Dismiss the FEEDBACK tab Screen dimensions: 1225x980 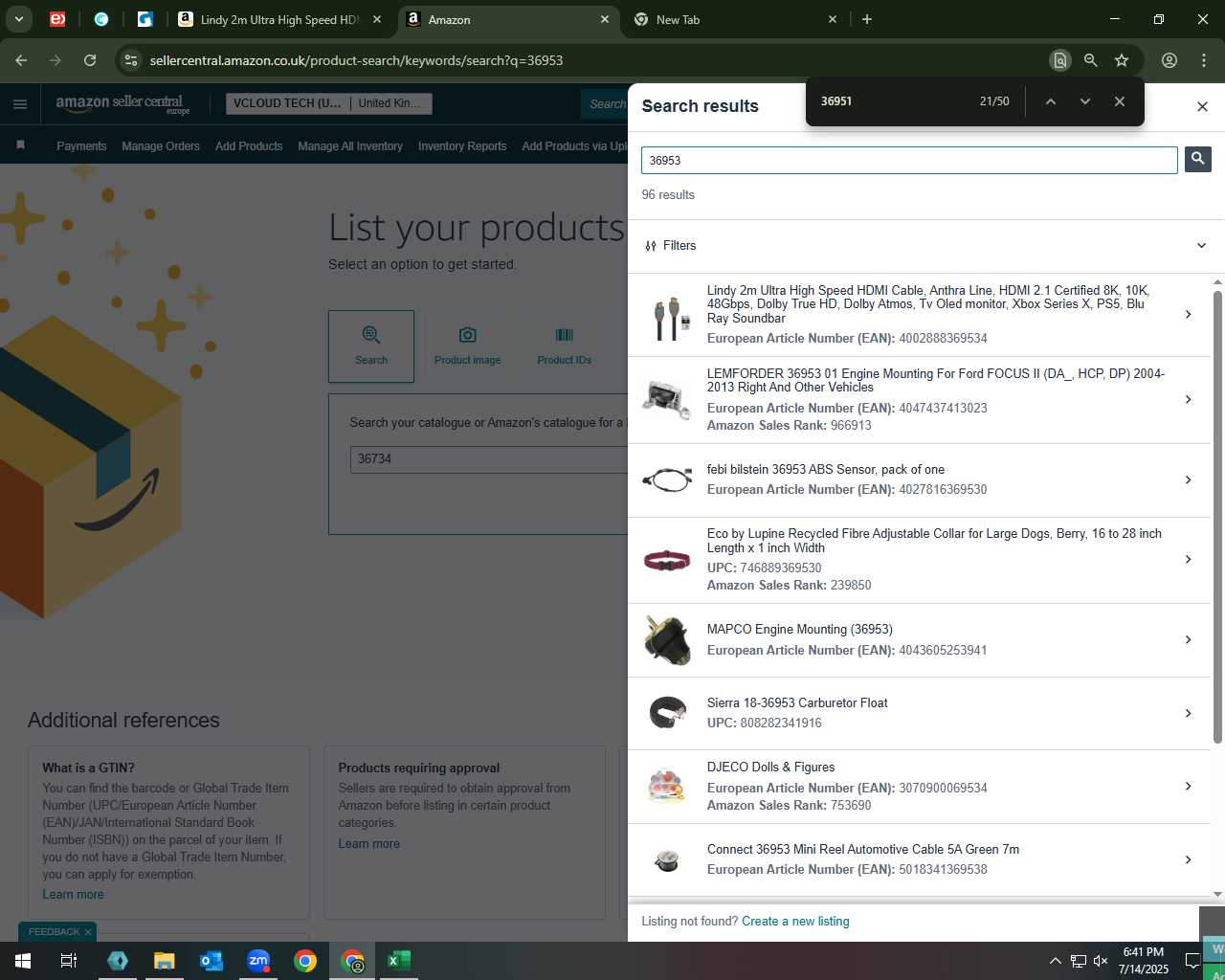click(x=88, y=932)
